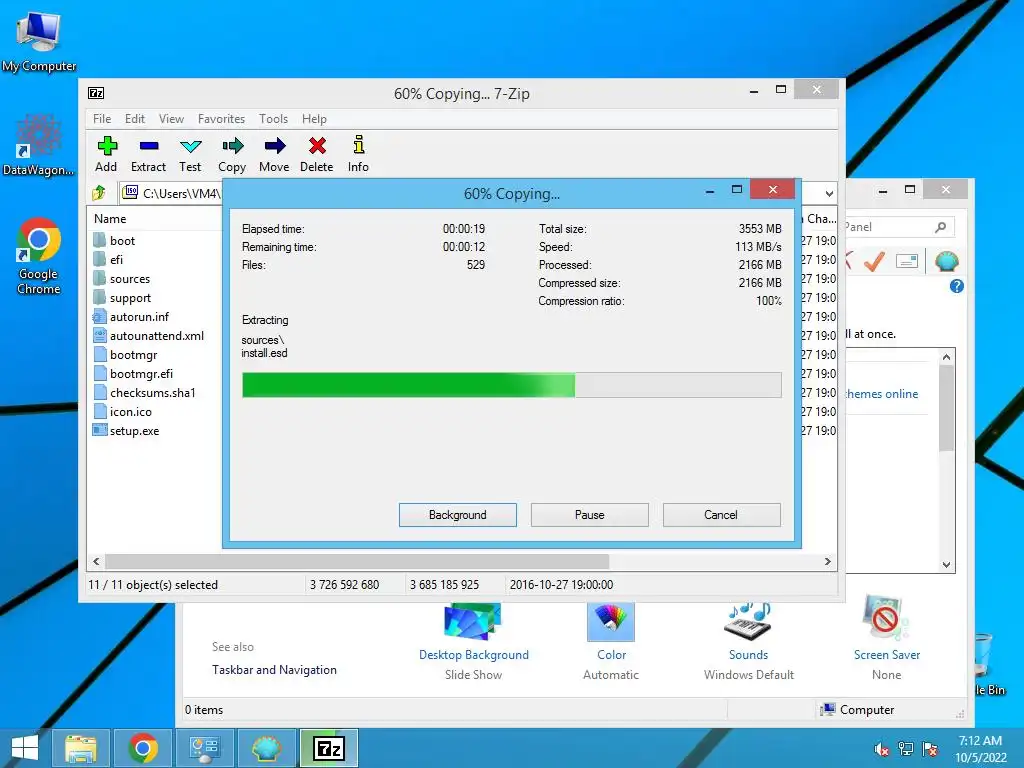Image resolution: width=1024 pixels, height=768 pixels.
Task: Click the 7-Zip taskbar button
Action: 329,748
